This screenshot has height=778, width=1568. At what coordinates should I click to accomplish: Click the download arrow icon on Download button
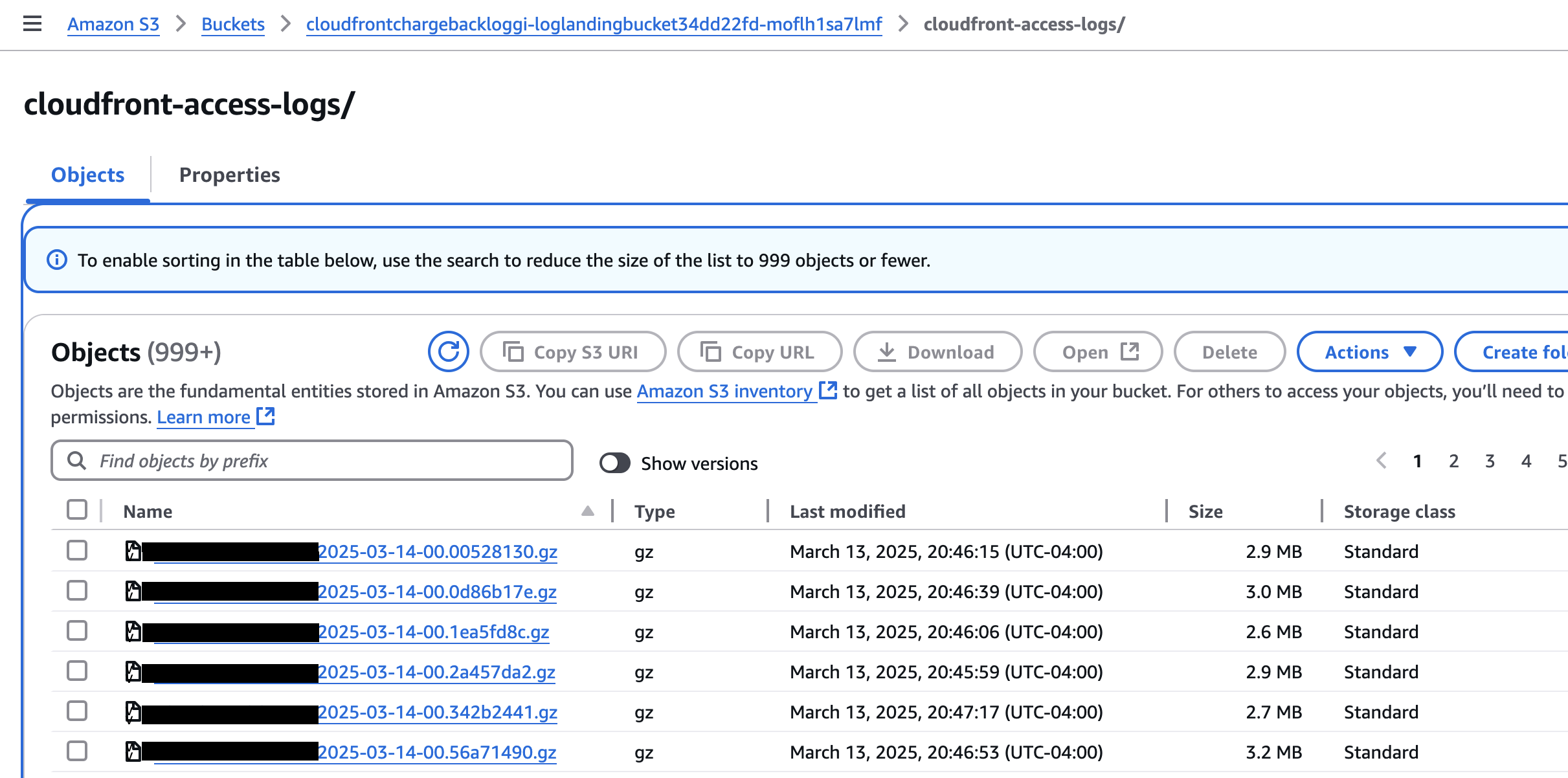[888, 351]
